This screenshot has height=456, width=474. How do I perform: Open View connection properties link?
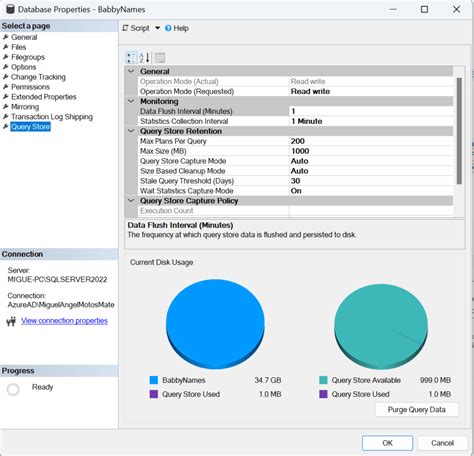(x=64, y=321)
